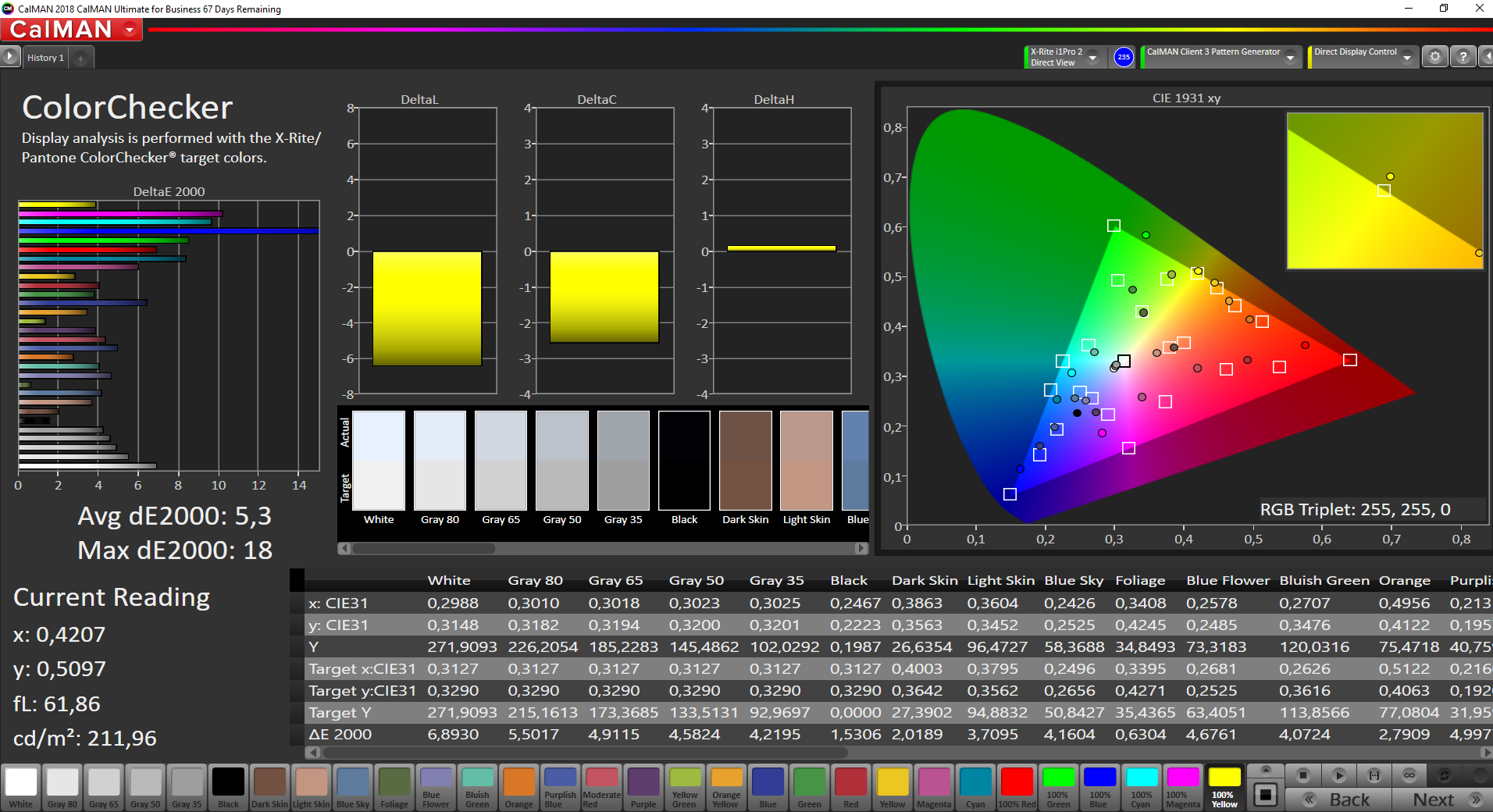Viewport: 1493px width, 812px height.
Task: Click the Bluish Green column header
Action: pos(1324,580)
